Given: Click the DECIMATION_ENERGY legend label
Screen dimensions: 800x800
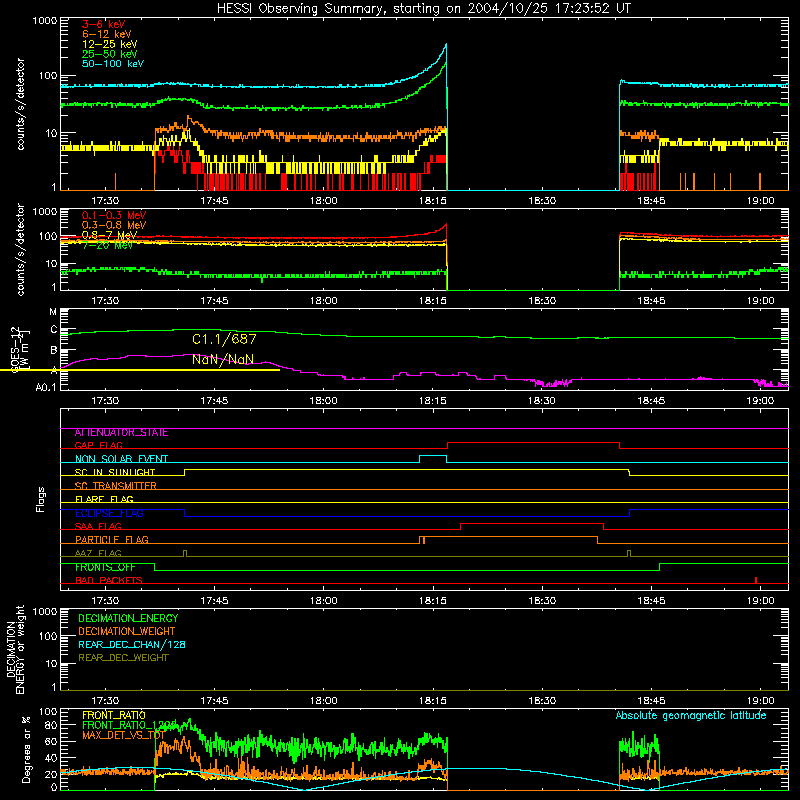Looking at the screenshot, I should pos(128,618).
